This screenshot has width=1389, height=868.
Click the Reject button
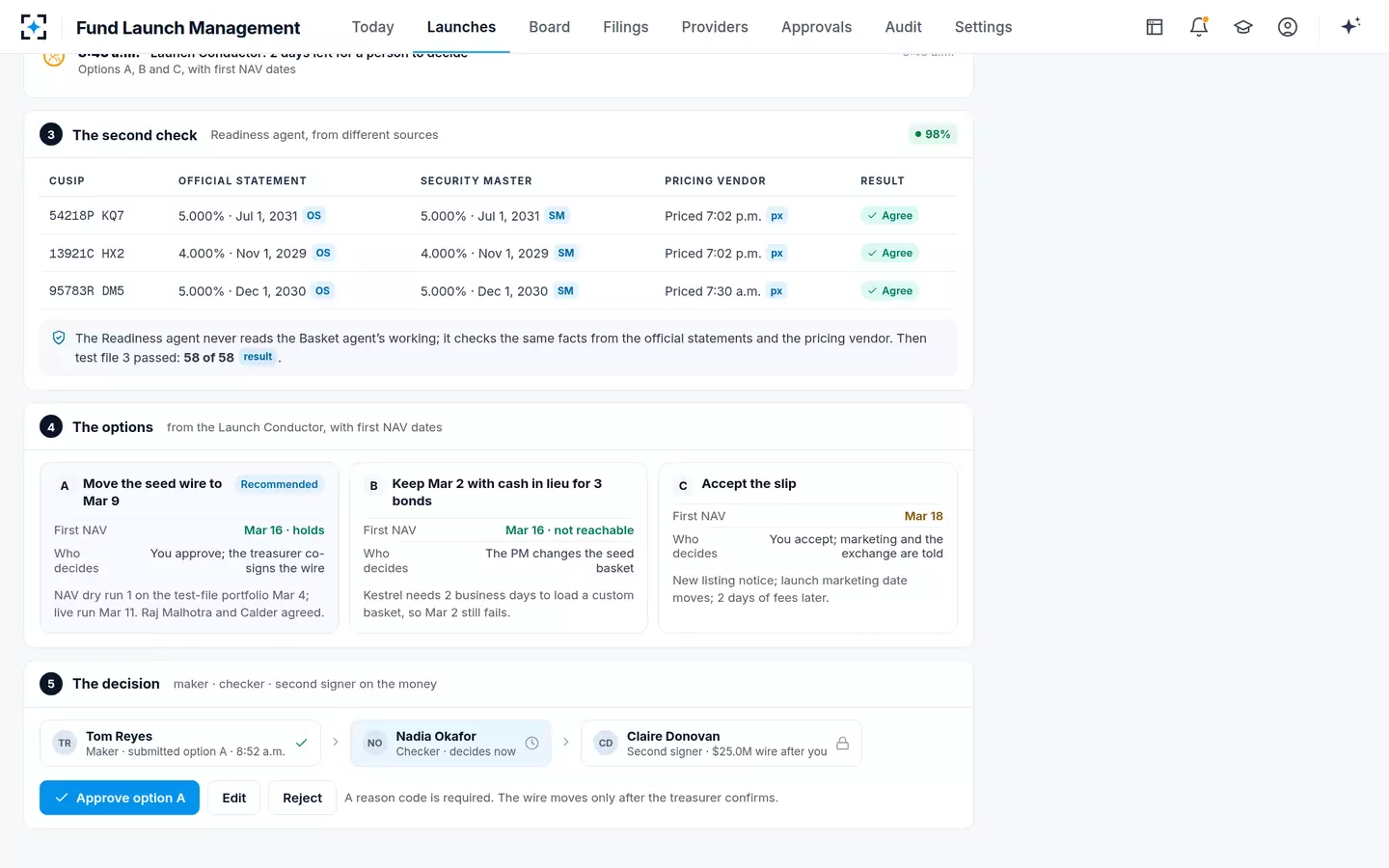pos(302,798)
